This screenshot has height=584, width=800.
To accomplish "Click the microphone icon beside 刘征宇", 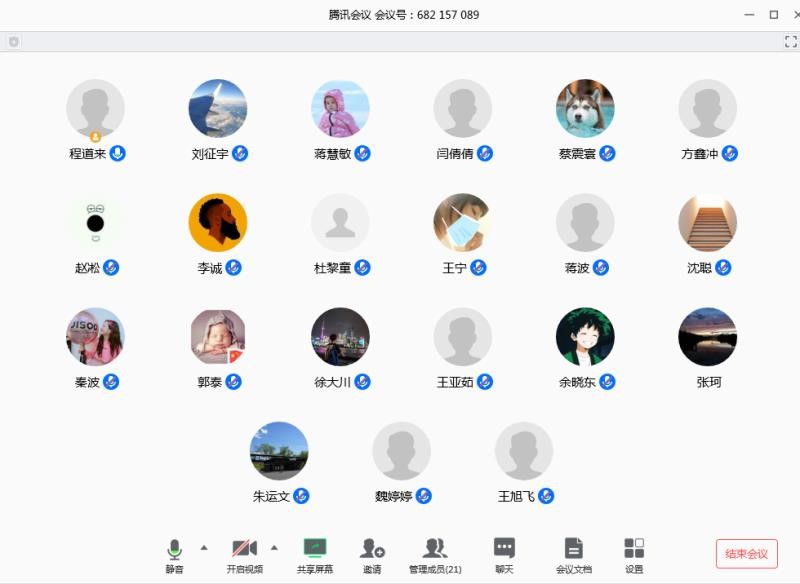I will pos(240,153).
